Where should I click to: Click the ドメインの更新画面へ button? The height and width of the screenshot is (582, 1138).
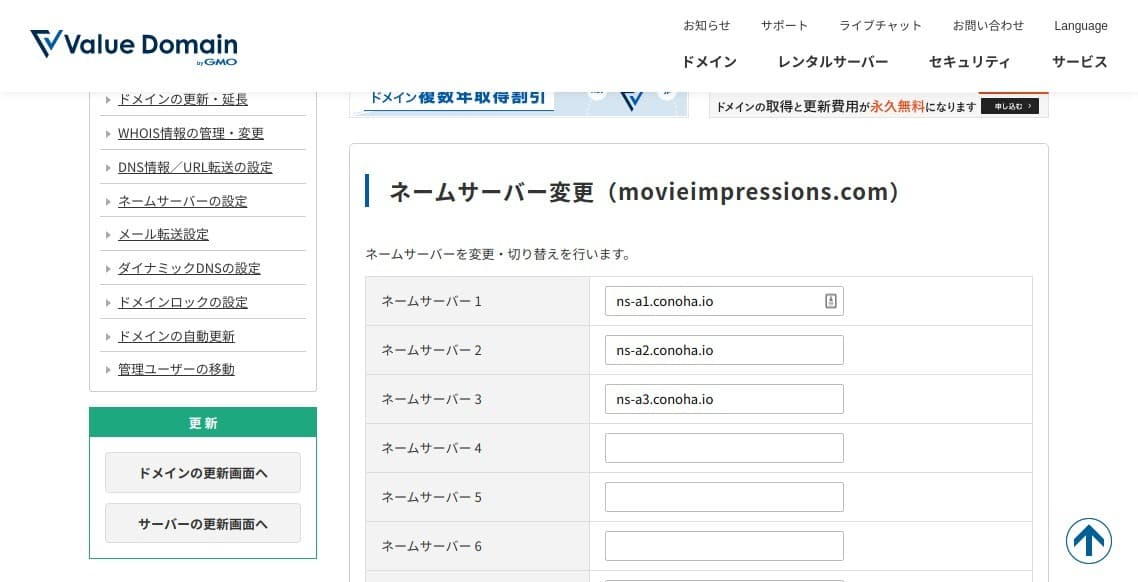[202, 472]
